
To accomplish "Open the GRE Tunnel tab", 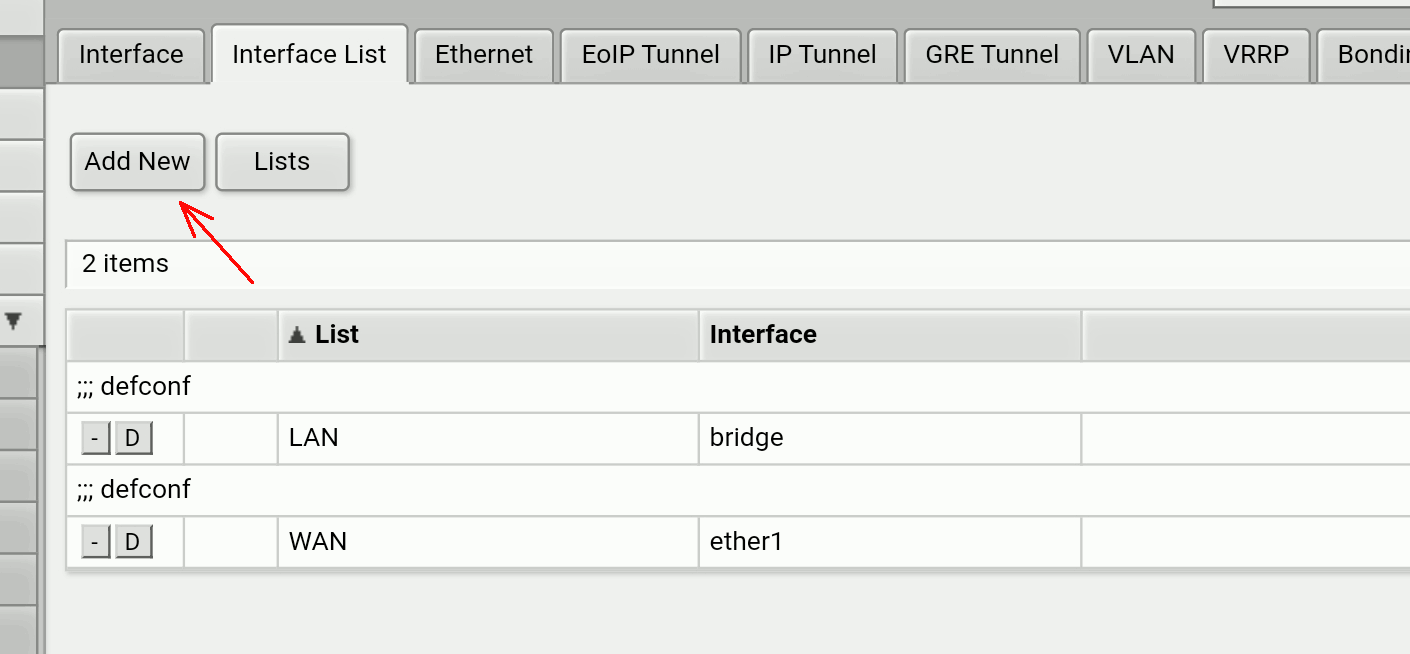I will (x=992, y=54).
